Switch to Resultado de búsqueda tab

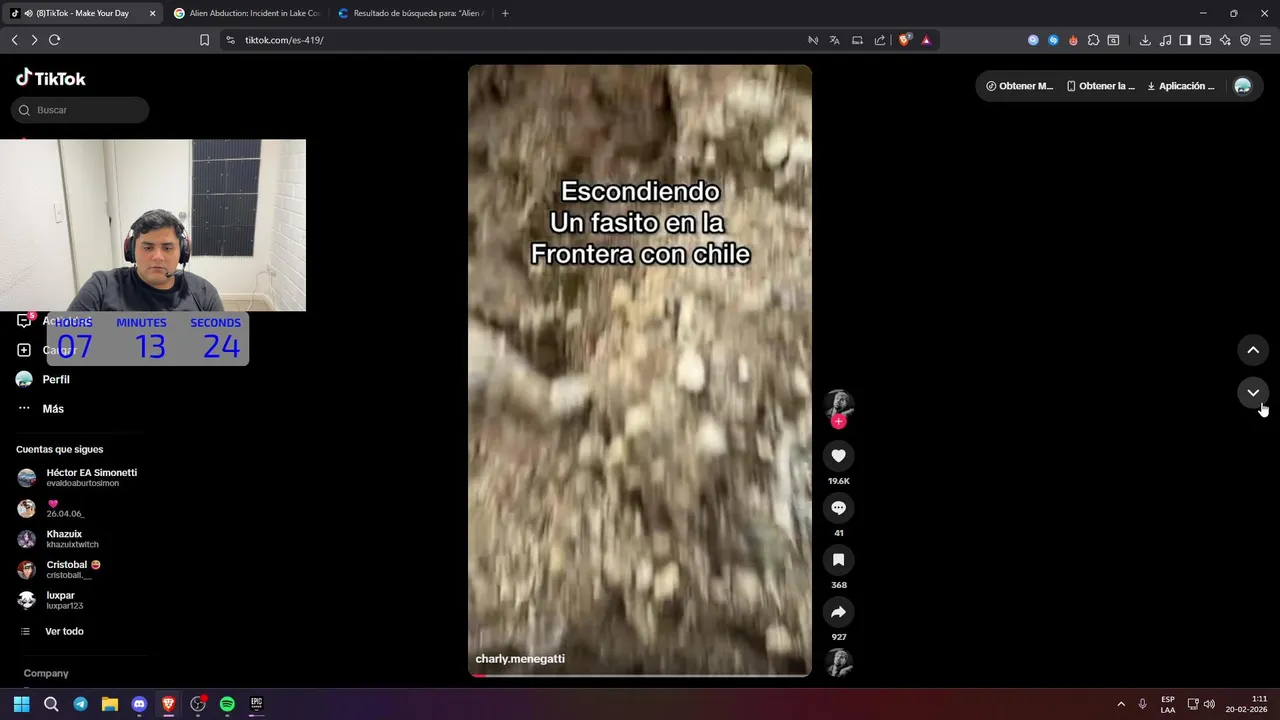click(x=411, y=13)
